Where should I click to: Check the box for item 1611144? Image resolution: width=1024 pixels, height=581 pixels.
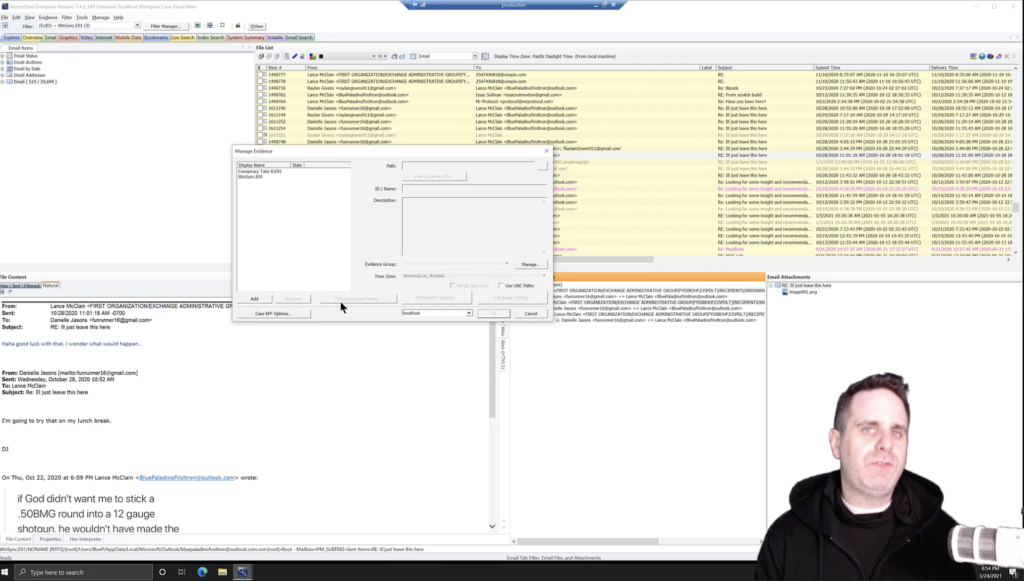262,115
